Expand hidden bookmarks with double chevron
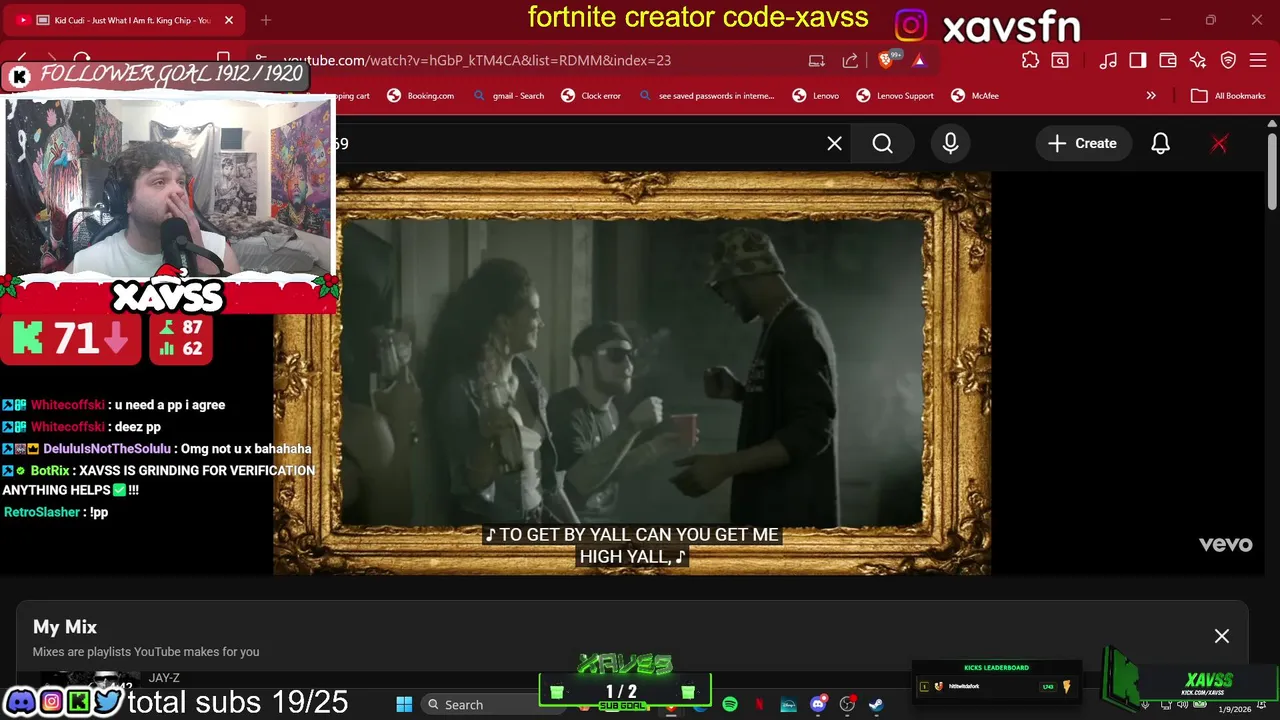1280x720 pixels. click(x=1151, y=96)
